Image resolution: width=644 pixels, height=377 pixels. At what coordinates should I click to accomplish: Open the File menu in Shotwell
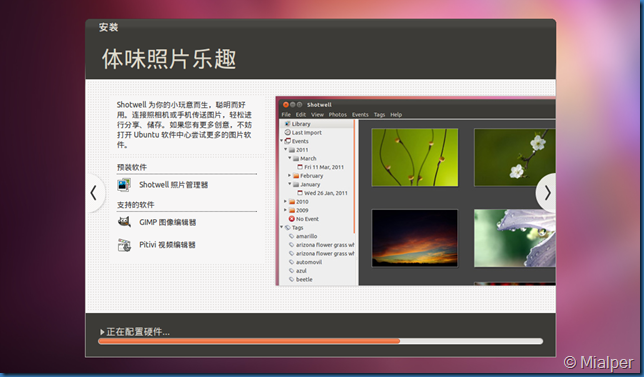(286, 115)
